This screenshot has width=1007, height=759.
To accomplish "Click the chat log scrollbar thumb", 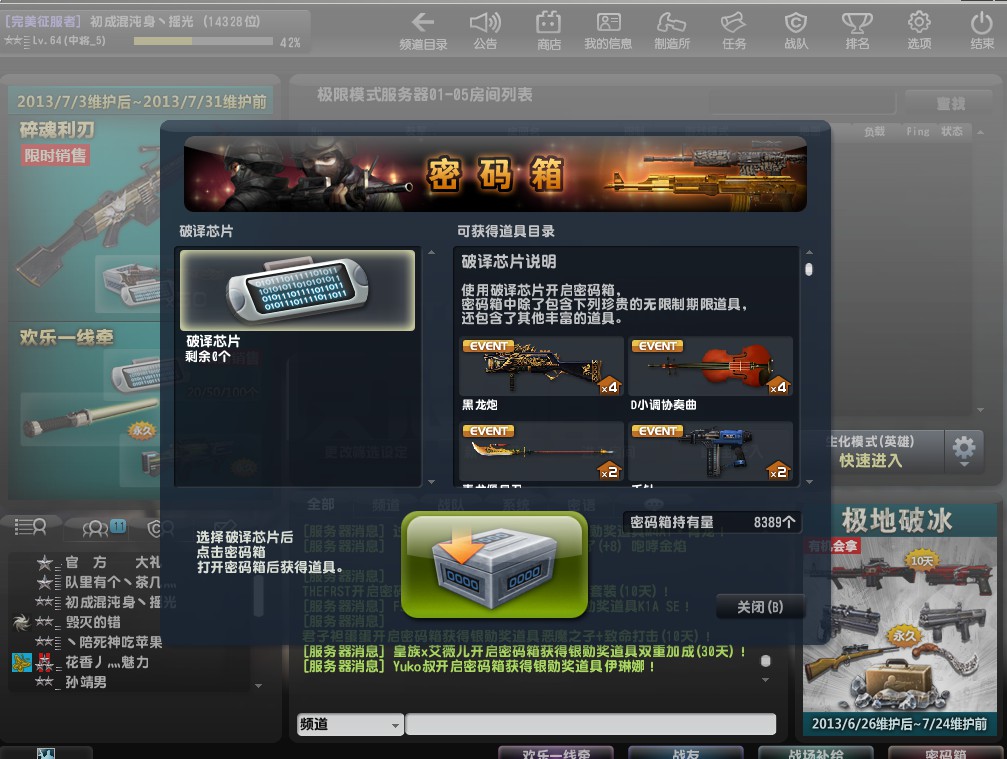I will (x=765, y=661).
